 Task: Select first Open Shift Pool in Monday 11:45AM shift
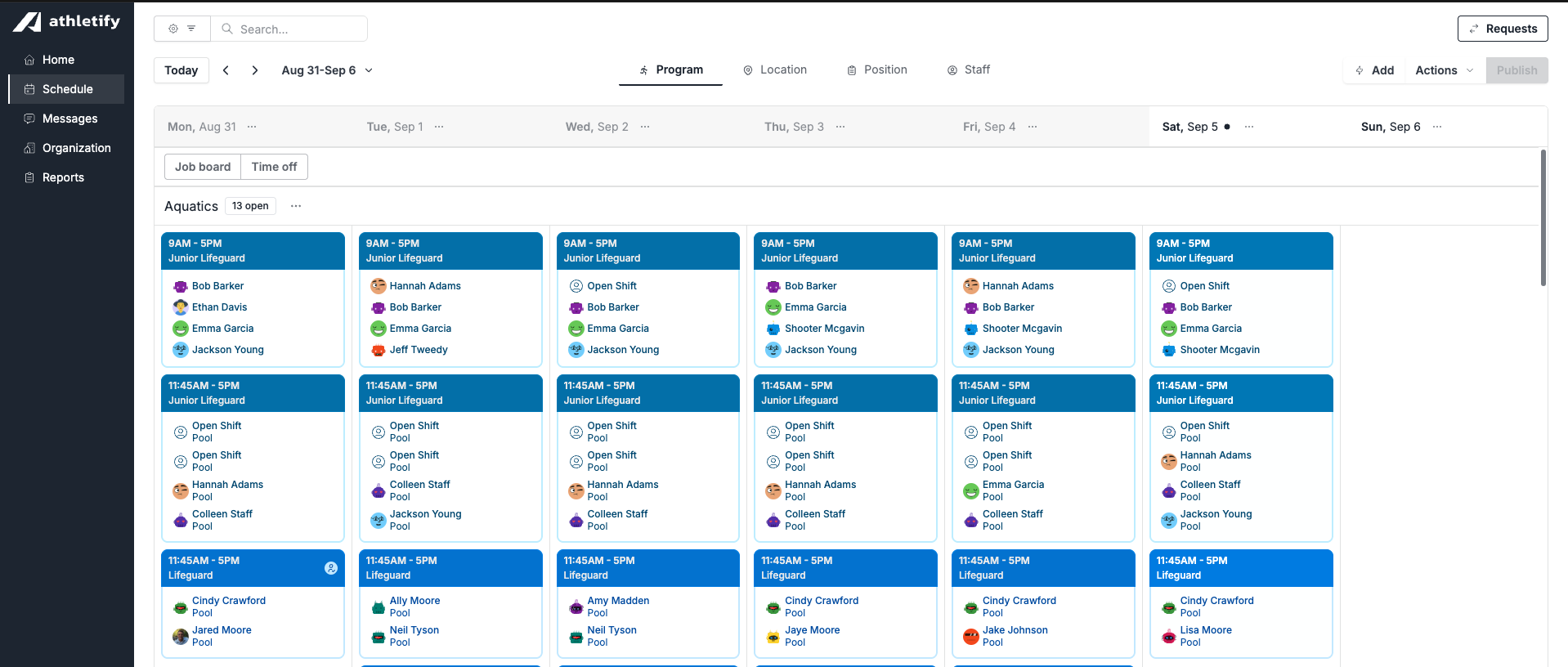(217, 432)
